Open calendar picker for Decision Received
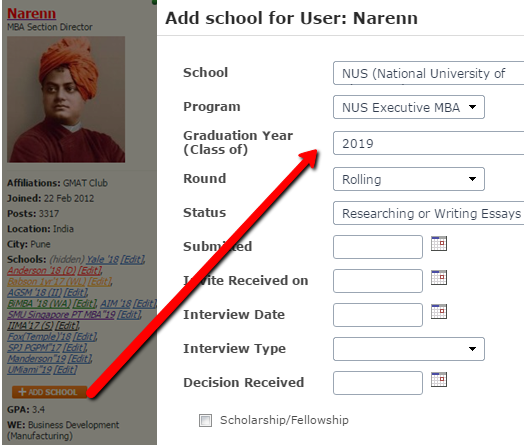 pos(439,380)
